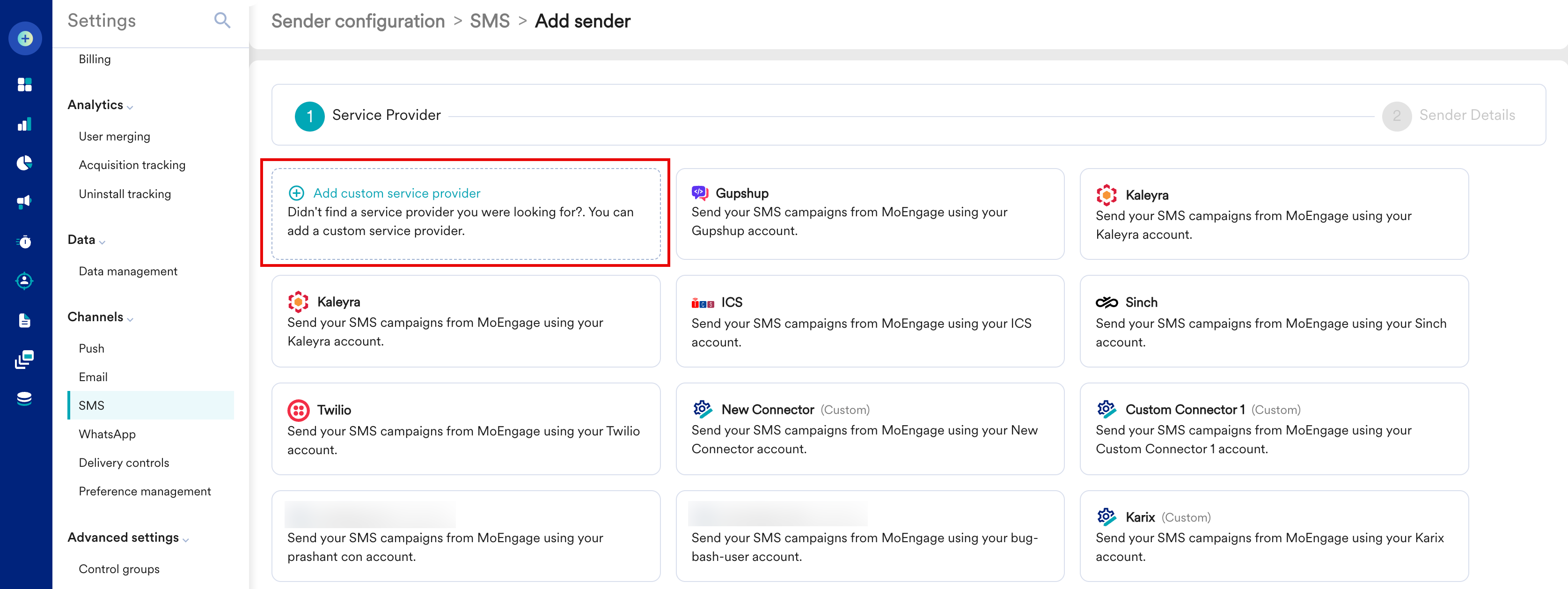1568x589 pixels.
Task: Select the SMS channel menu item
Action: 91,405
